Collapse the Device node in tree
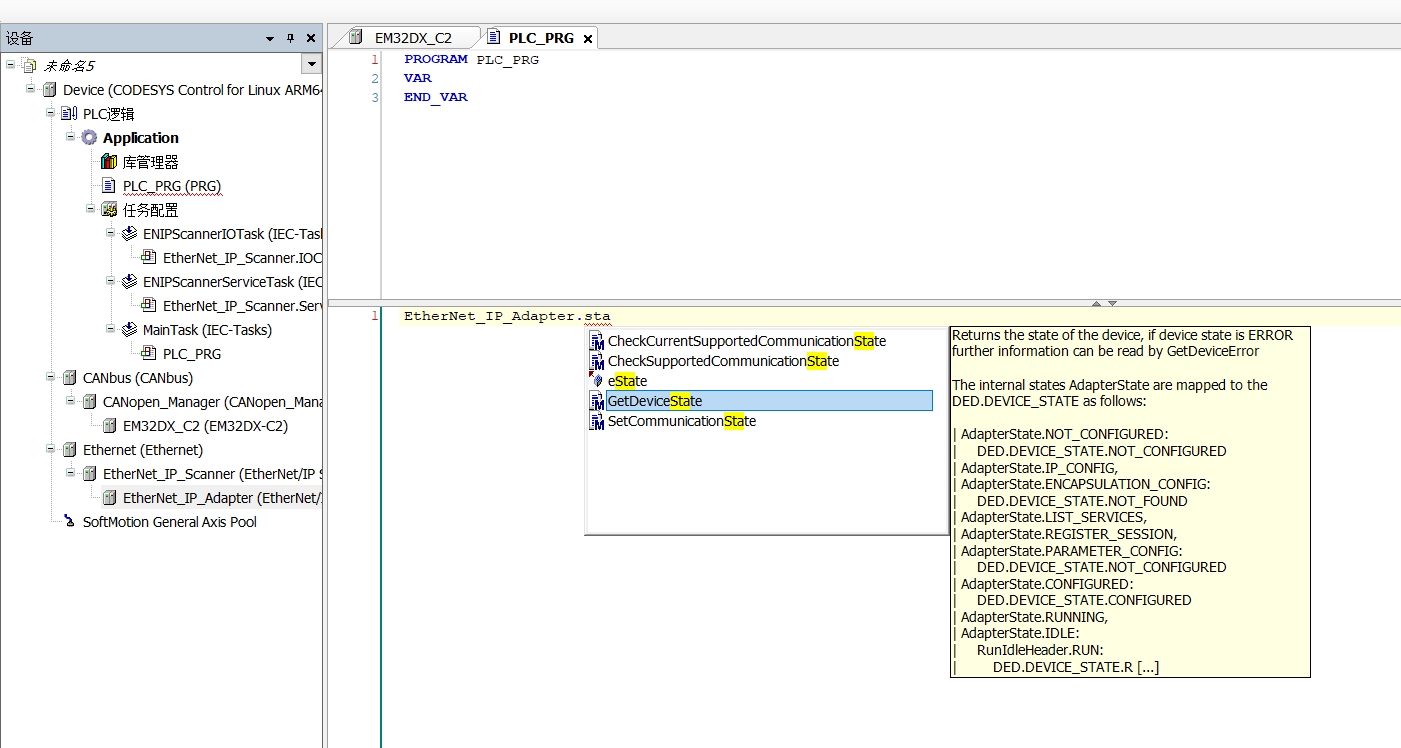The width and height of the screenshot is (1401, 748). (x=31, y=89)
